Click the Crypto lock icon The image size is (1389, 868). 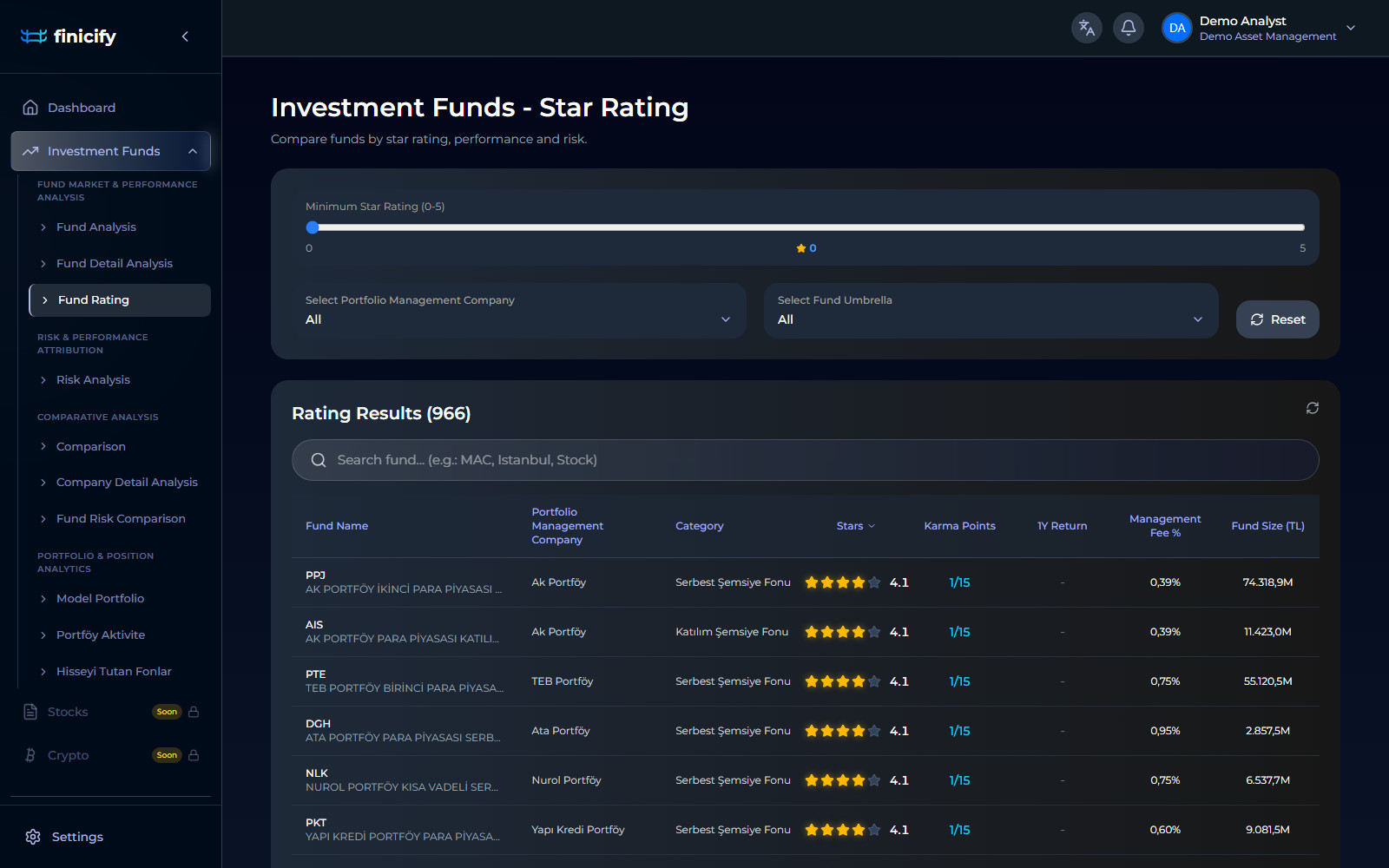tap(194, 755)
